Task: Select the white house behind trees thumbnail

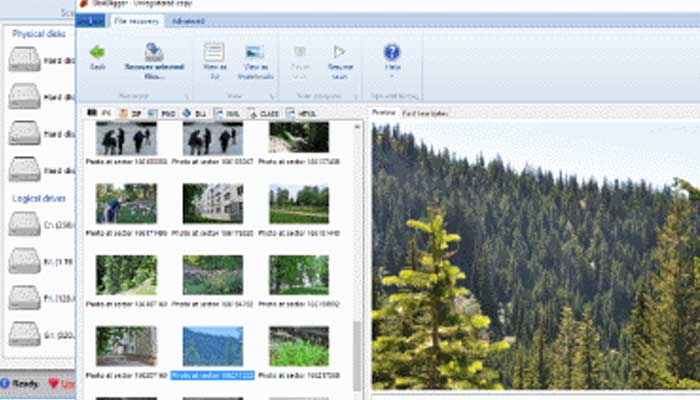Action: click(x=299, y=275)
